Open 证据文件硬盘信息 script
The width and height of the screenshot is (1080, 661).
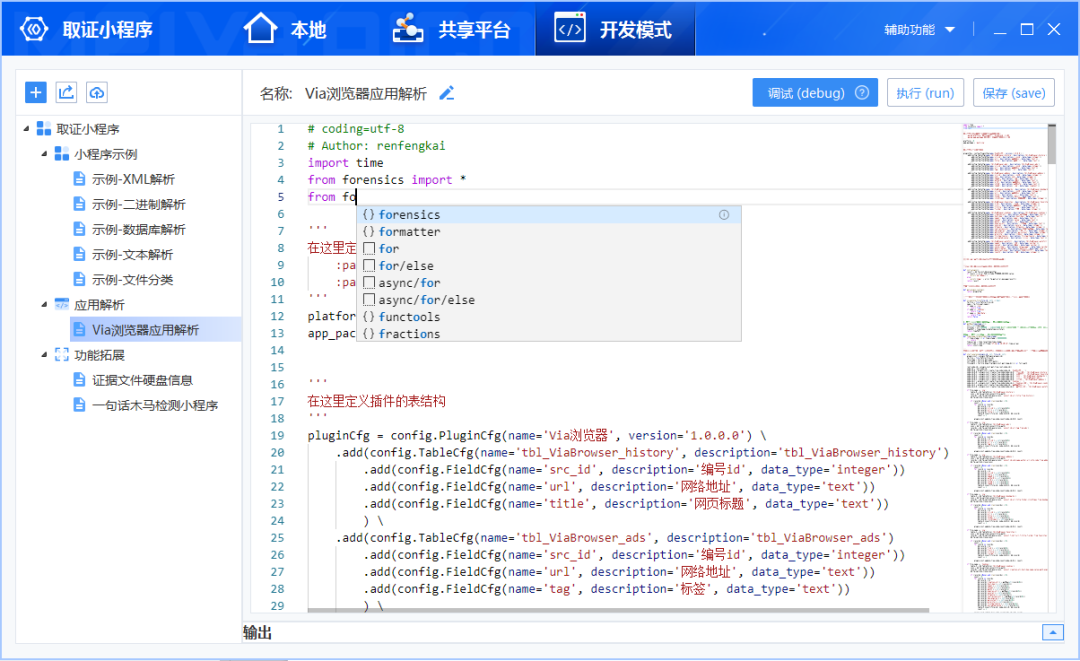click(x=142, y=380)
